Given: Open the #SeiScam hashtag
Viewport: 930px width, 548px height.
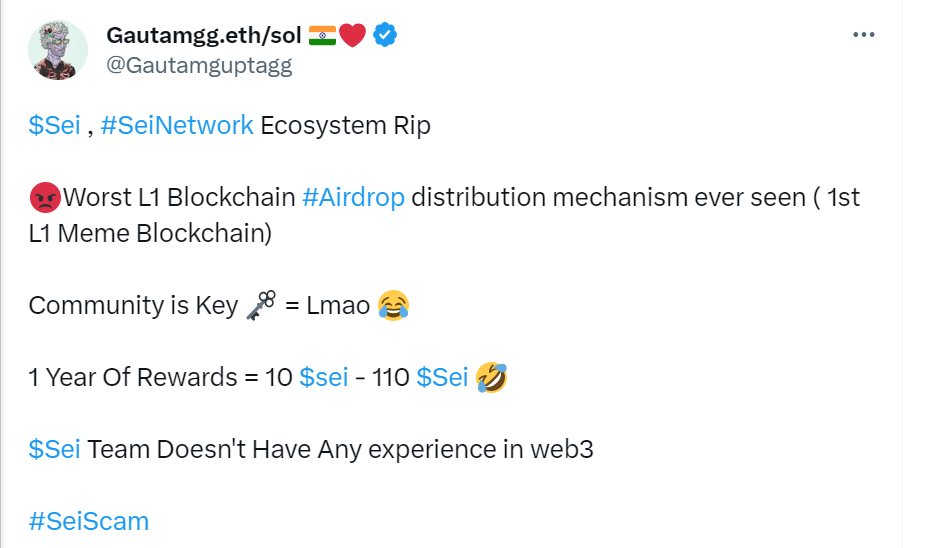Looking at the screenshot, I should point(89,521).
